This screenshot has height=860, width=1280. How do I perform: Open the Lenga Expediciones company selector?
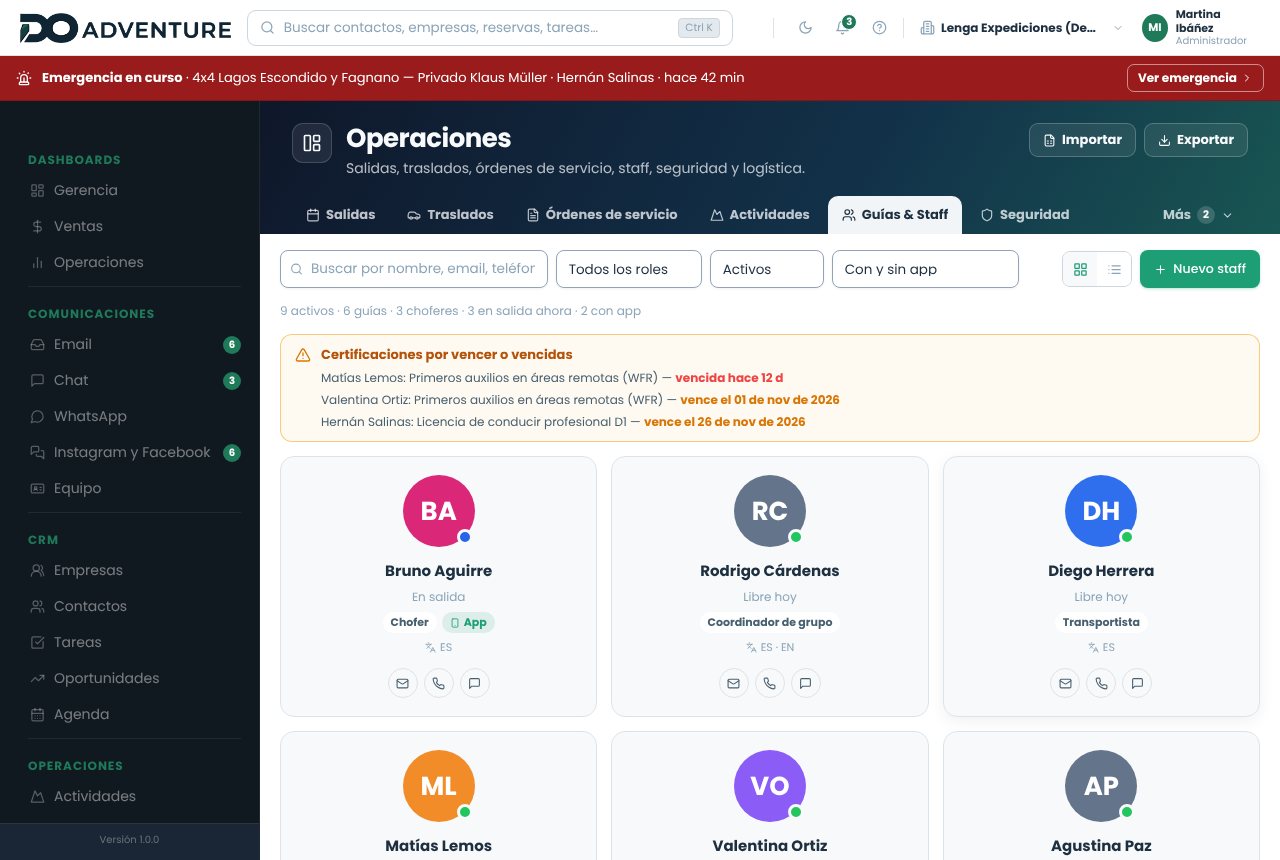pos(1021,28)
